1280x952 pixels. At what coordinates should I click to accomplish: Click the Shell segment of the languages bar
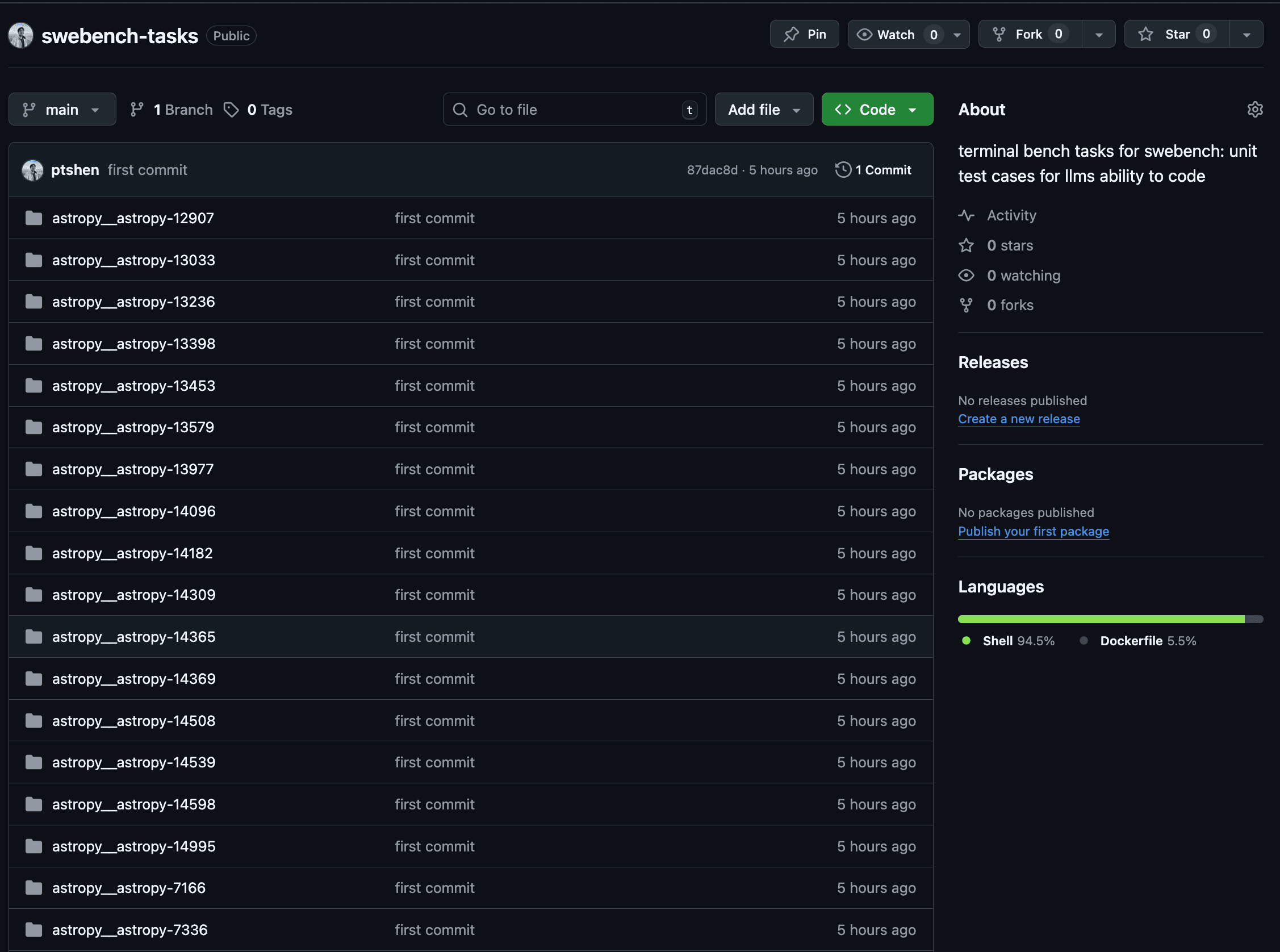tap(1101, 619)
